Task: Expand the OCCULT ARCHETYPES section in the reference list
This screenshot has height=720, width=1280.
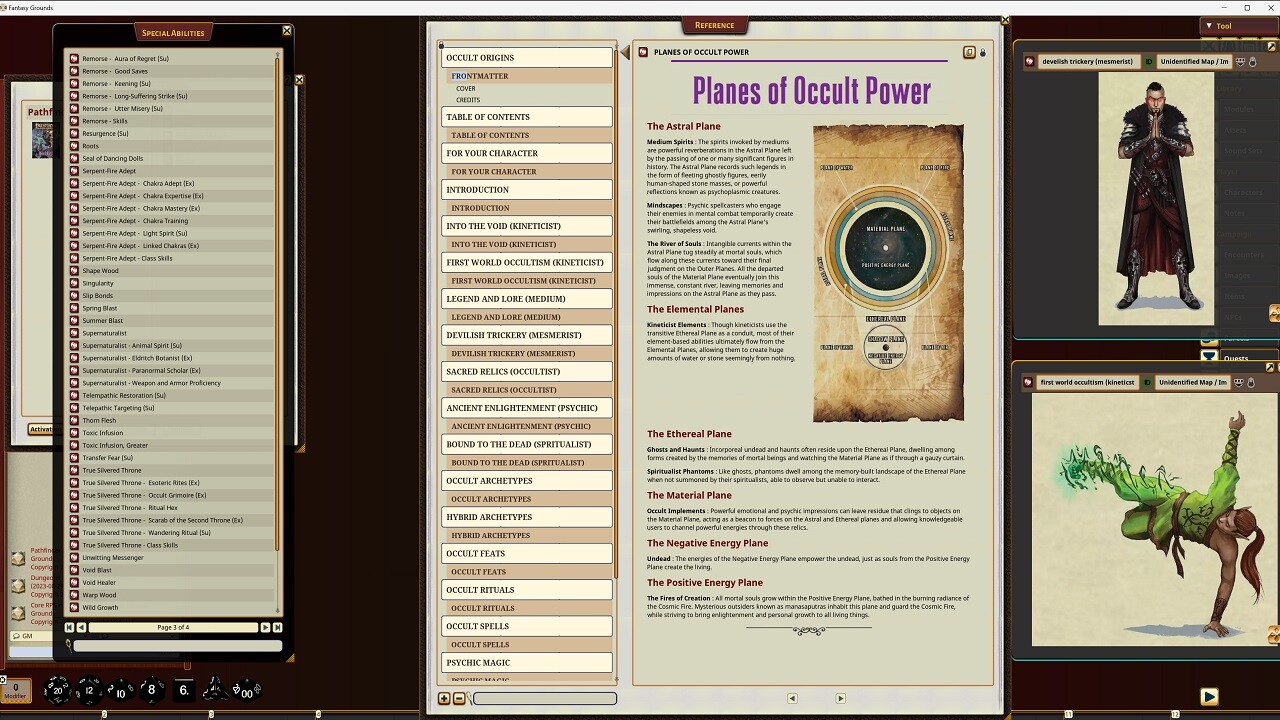Action: 527,479
